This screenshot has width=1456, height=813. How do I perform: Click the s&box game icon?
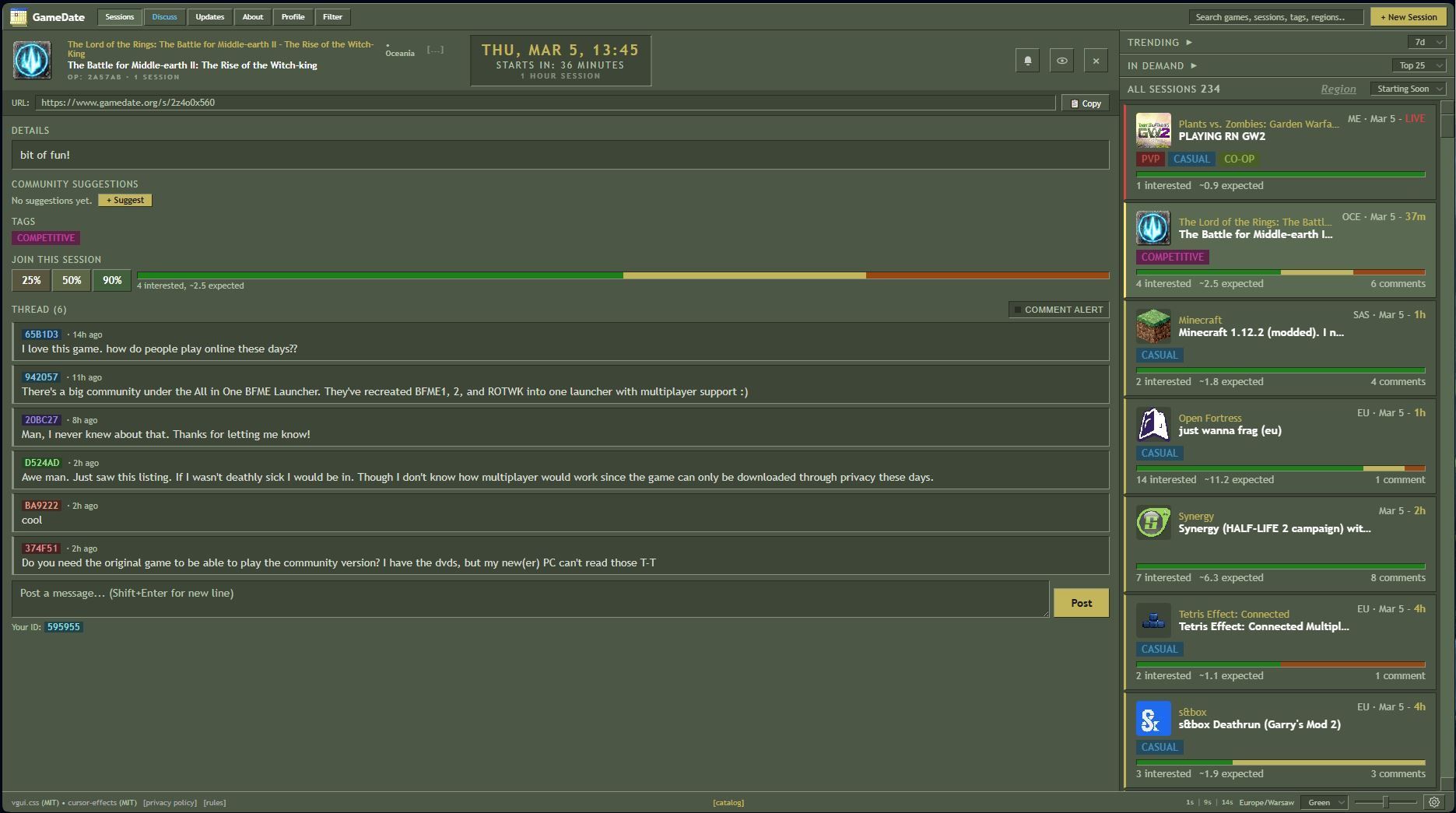[1153, 719]
